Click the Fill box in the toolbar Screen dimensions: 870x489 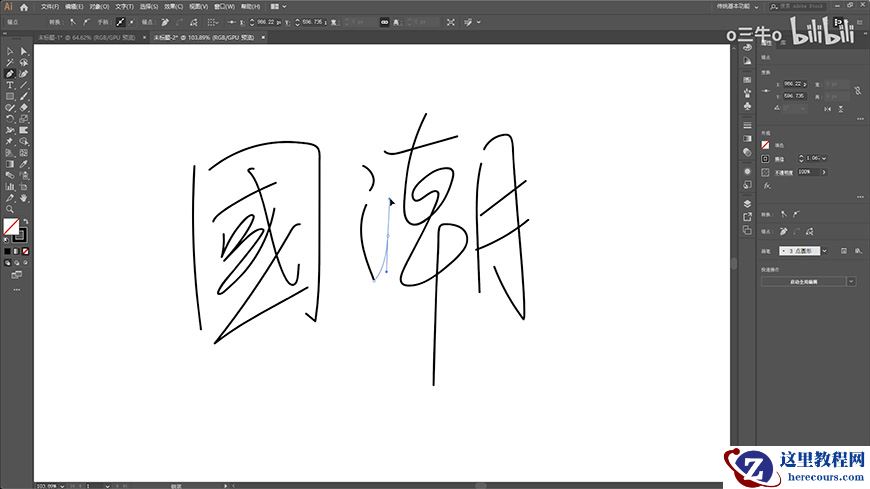(11, 226)
